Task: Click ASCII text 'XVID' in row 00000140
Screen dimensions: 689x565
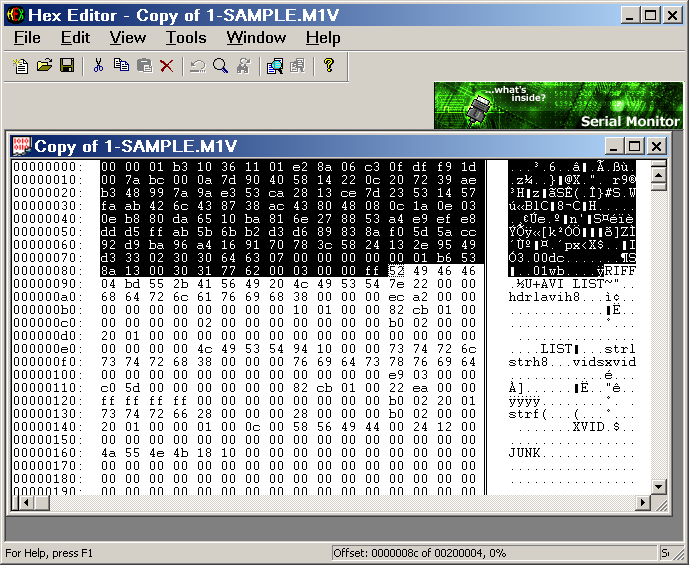Action: (x=588, y=427)
